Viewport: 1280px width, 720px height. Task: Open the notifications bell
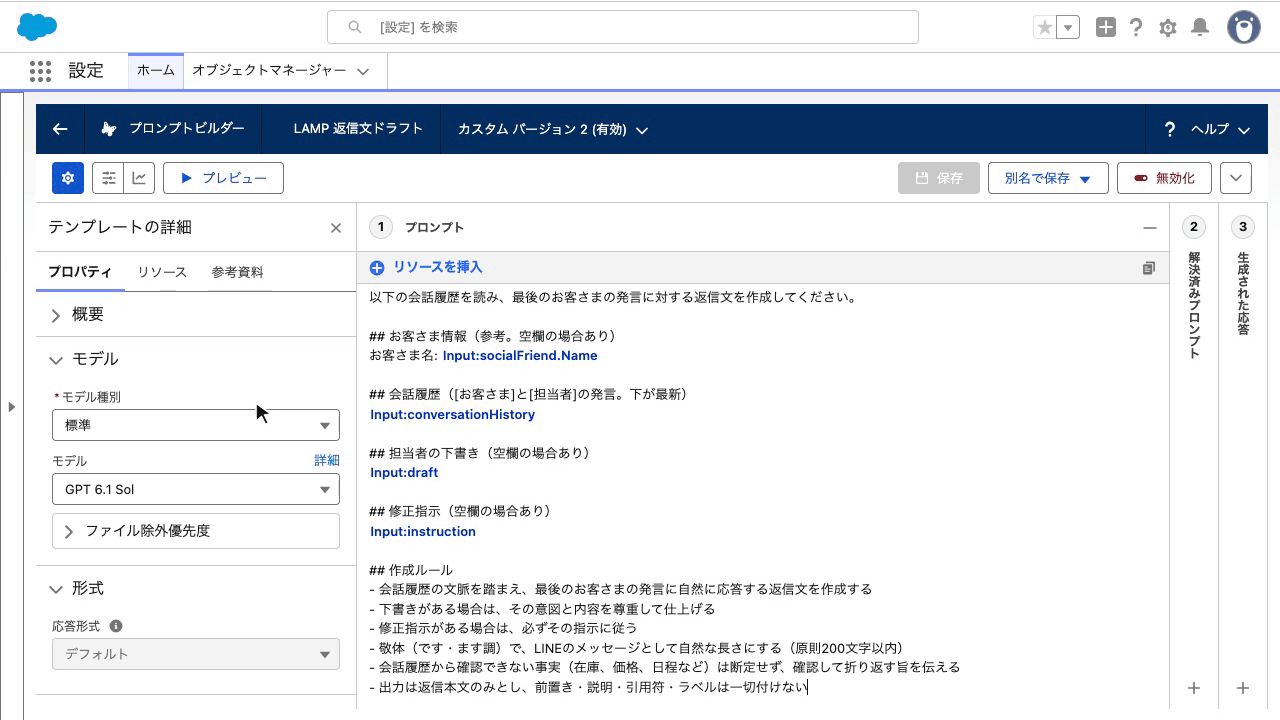point(1200,28)
